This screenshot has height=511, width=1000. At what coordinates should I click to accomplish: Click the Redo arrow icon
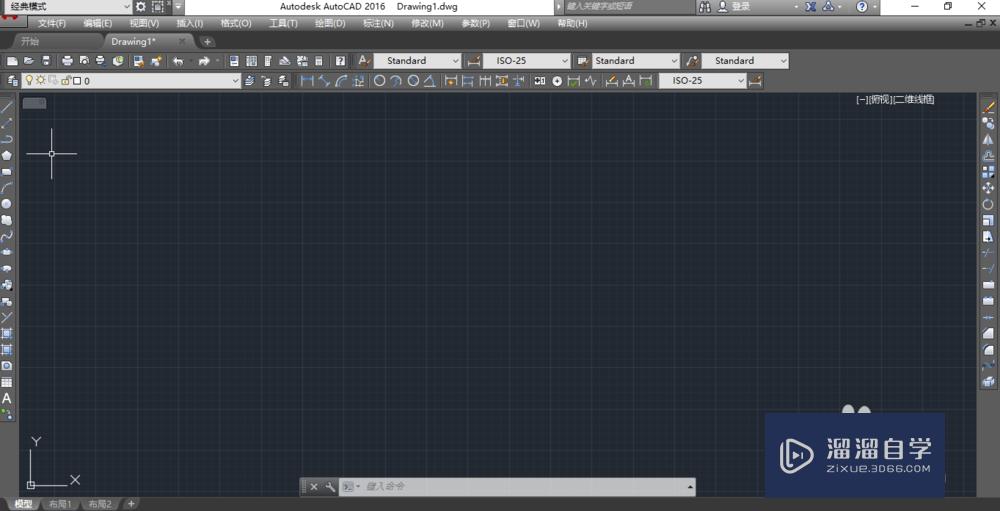click(204, 61)
